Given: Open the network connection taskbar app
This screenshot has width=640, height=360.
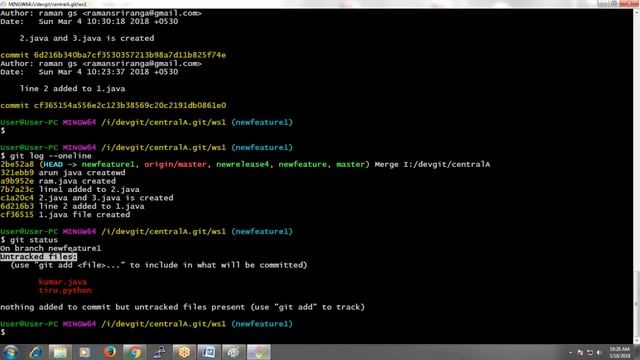Looking at the screenshot, I should tap(159, 352).
